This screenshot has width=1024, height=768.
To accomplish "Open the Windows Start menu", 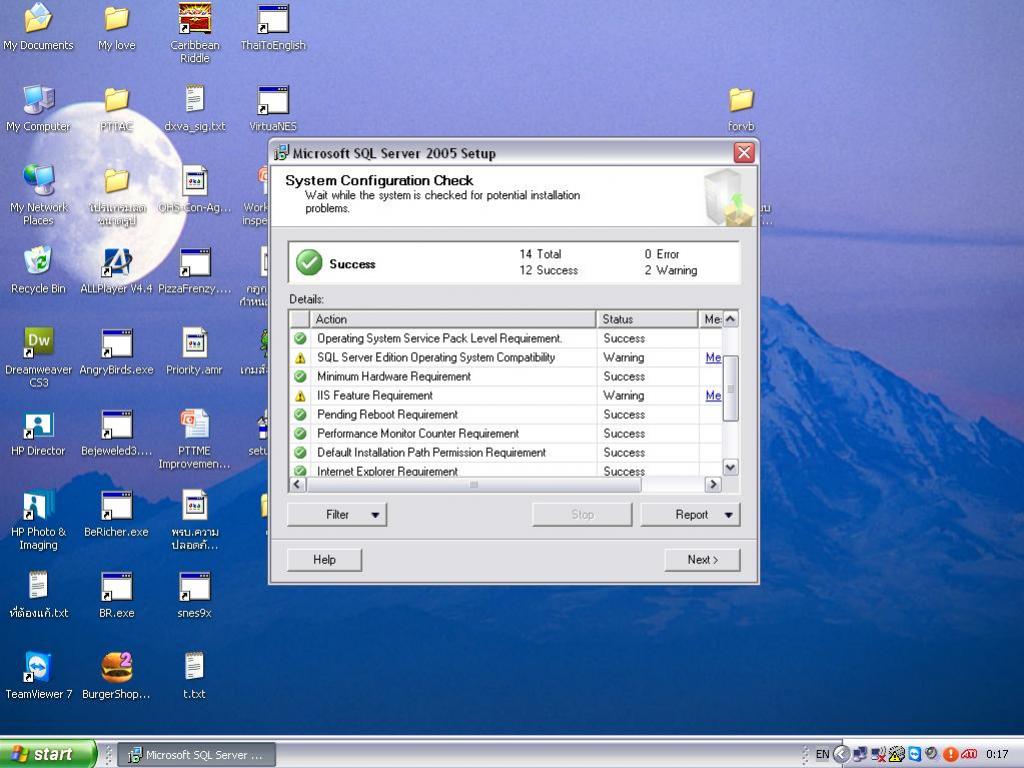I will (47, 754).
